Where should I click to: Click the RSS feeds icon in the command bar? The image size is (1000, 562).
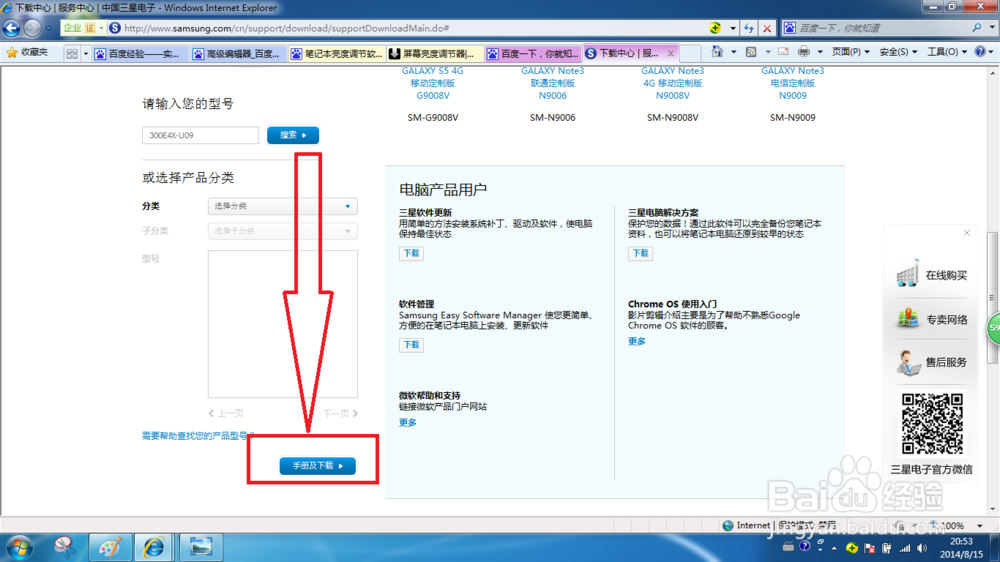tap(751, 52)
